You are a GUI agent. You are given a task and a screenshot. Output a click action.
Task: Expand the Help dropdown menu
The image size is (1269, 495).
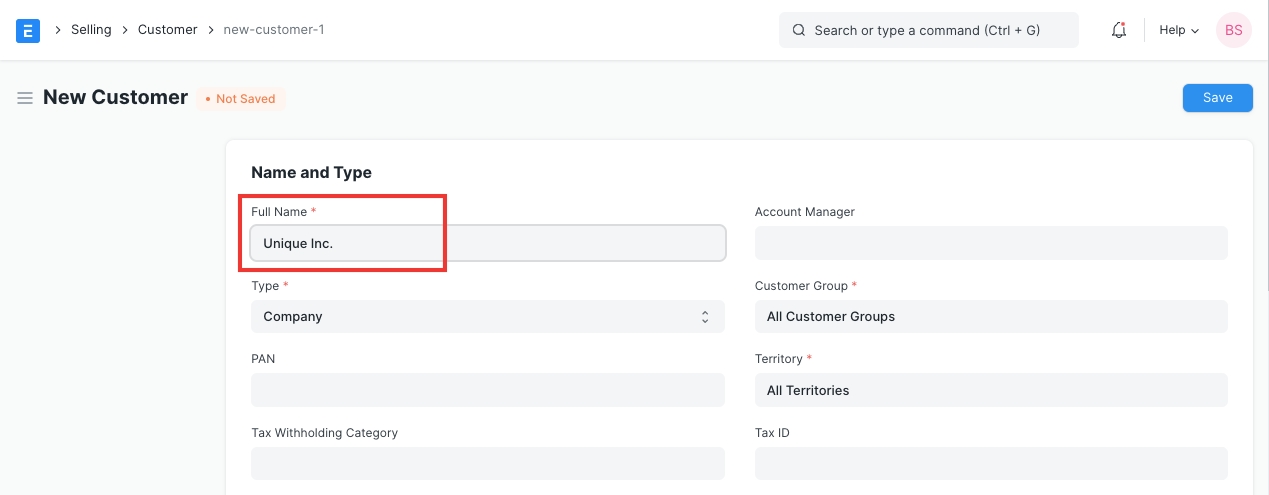click(1178, 30)
